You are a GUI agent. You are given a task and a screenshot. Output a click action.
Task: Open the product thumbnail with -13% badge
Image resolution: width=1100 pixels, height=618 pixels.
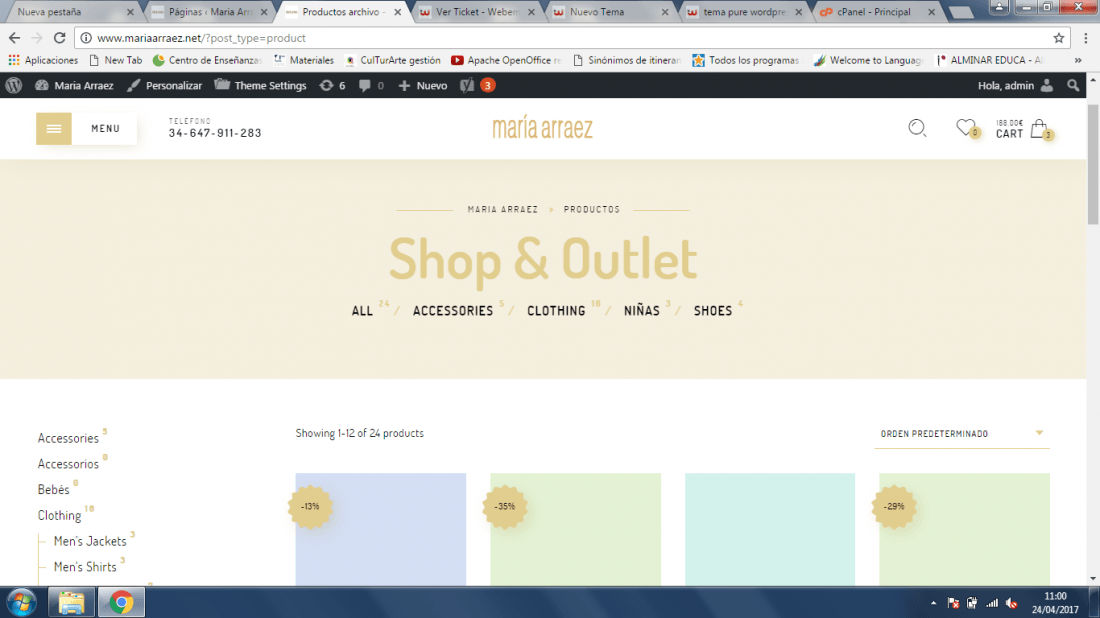(x=380, y=530)
